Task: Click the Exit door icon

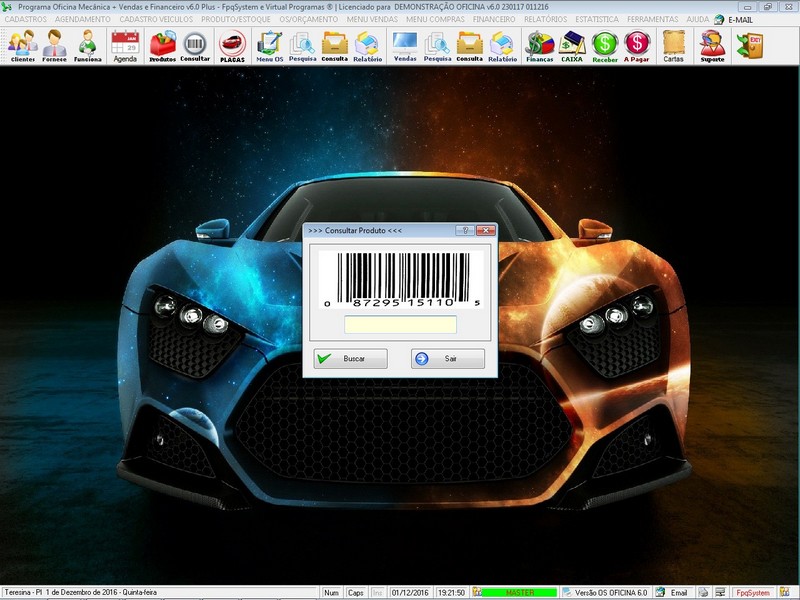Action: (749, 45)
